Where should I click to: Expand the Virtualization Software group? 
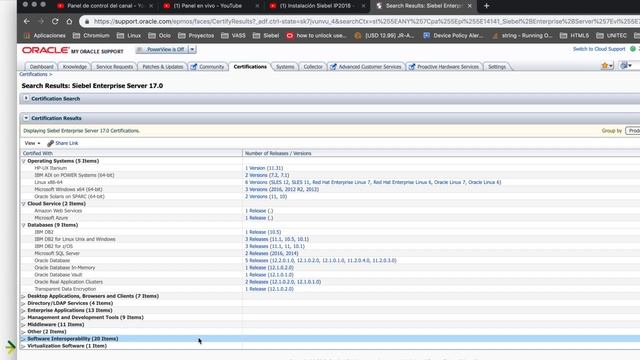[24, 346]
